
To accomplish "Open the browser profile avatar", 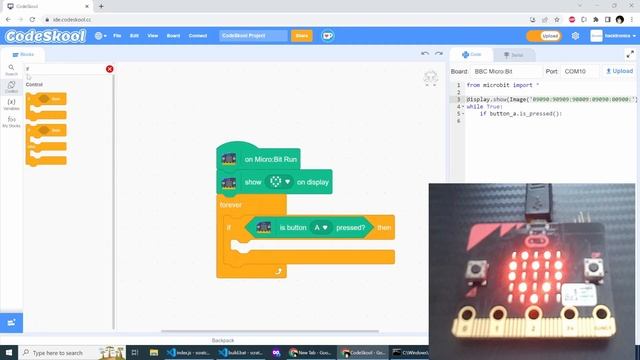I will [620, 20].
